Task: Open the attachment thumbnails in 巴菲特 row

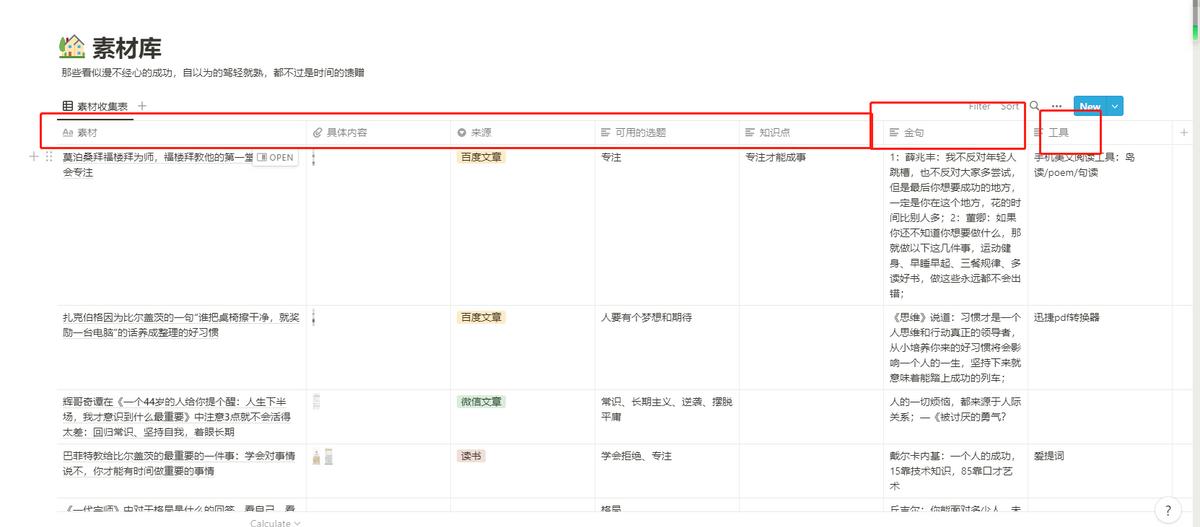Action: click(x=322, y=456)
